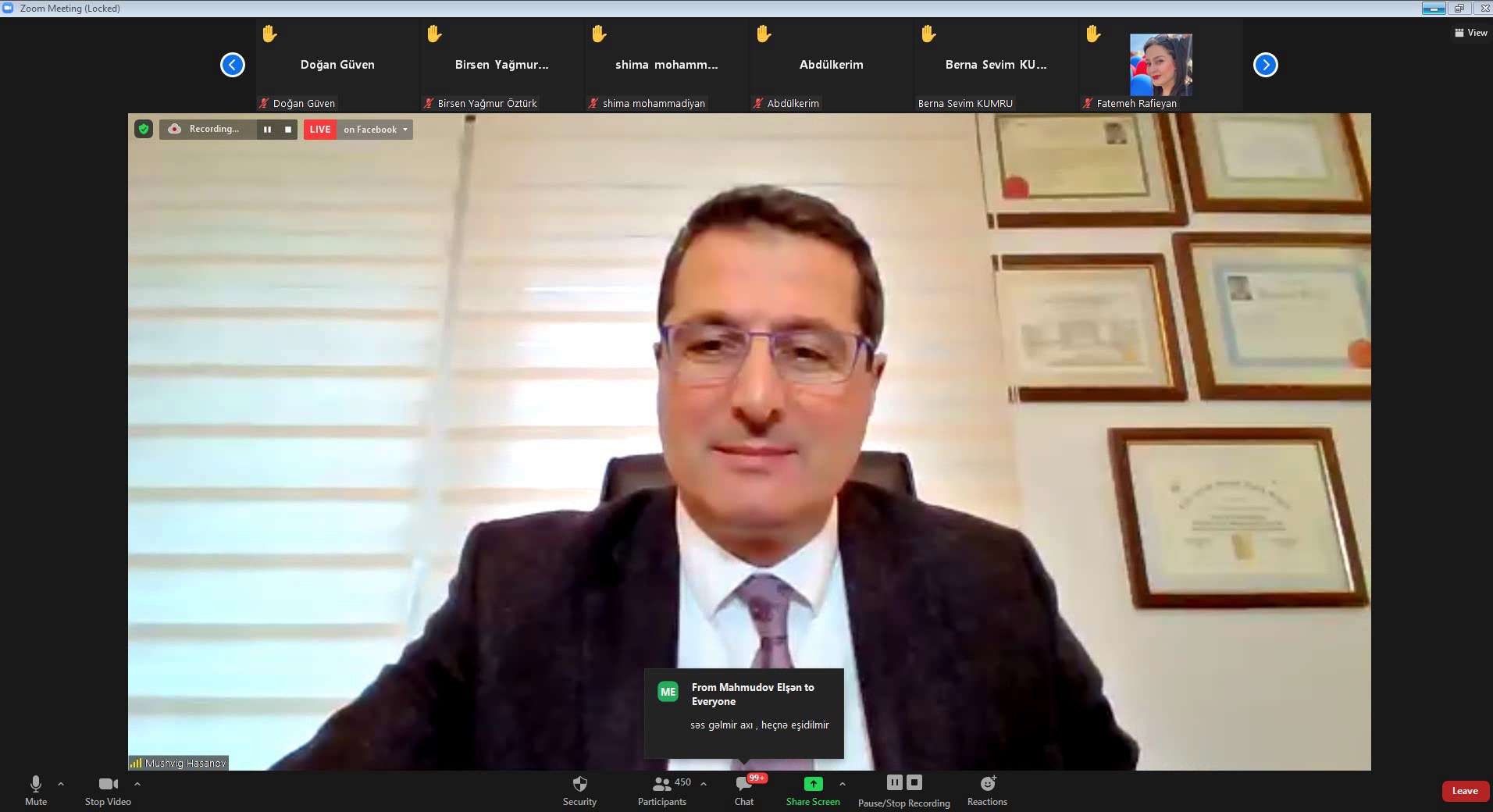Click the red Leave button
The image size is (1493, 812).
pyautogui.click(x=1465, y=791)
